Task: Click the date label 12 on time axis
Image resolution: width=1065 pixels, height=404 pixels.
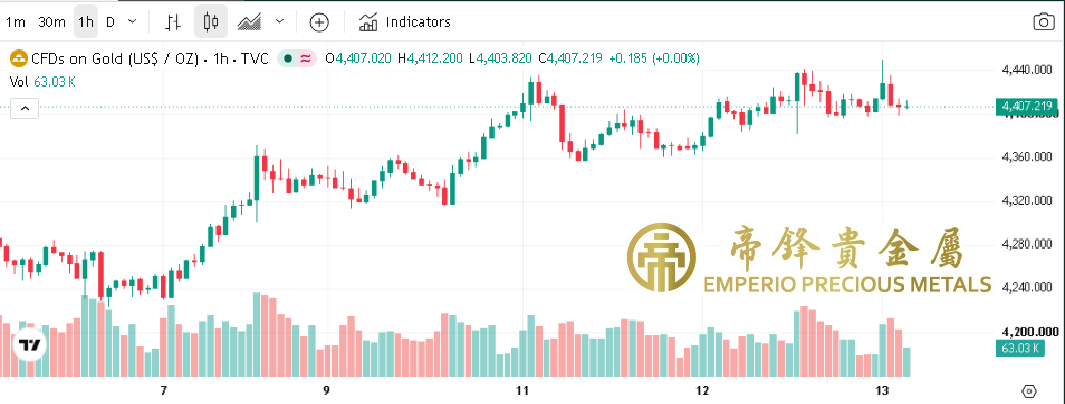Action: coord(702,391)
